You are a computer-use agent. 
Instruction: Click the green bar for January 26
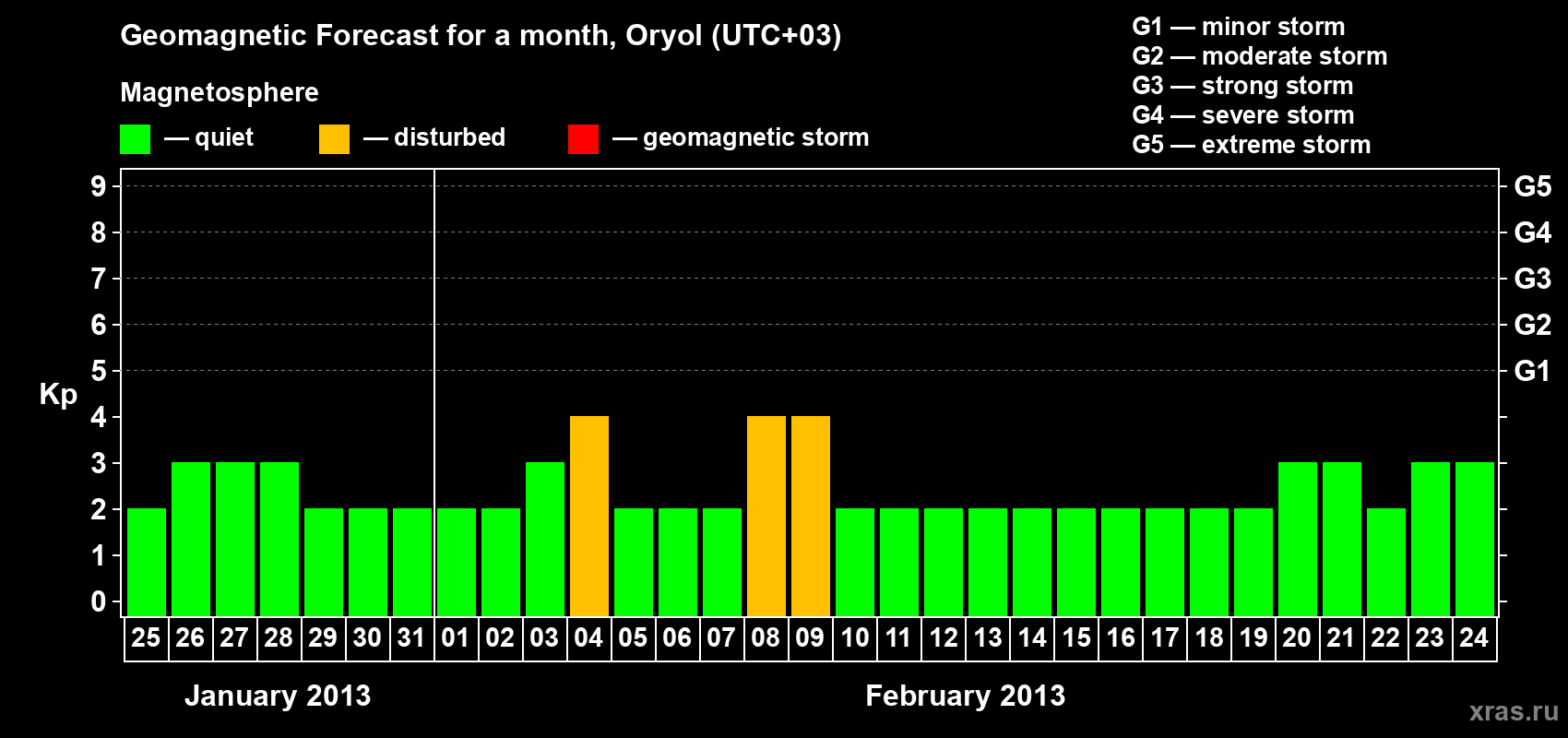click(191, 540)
